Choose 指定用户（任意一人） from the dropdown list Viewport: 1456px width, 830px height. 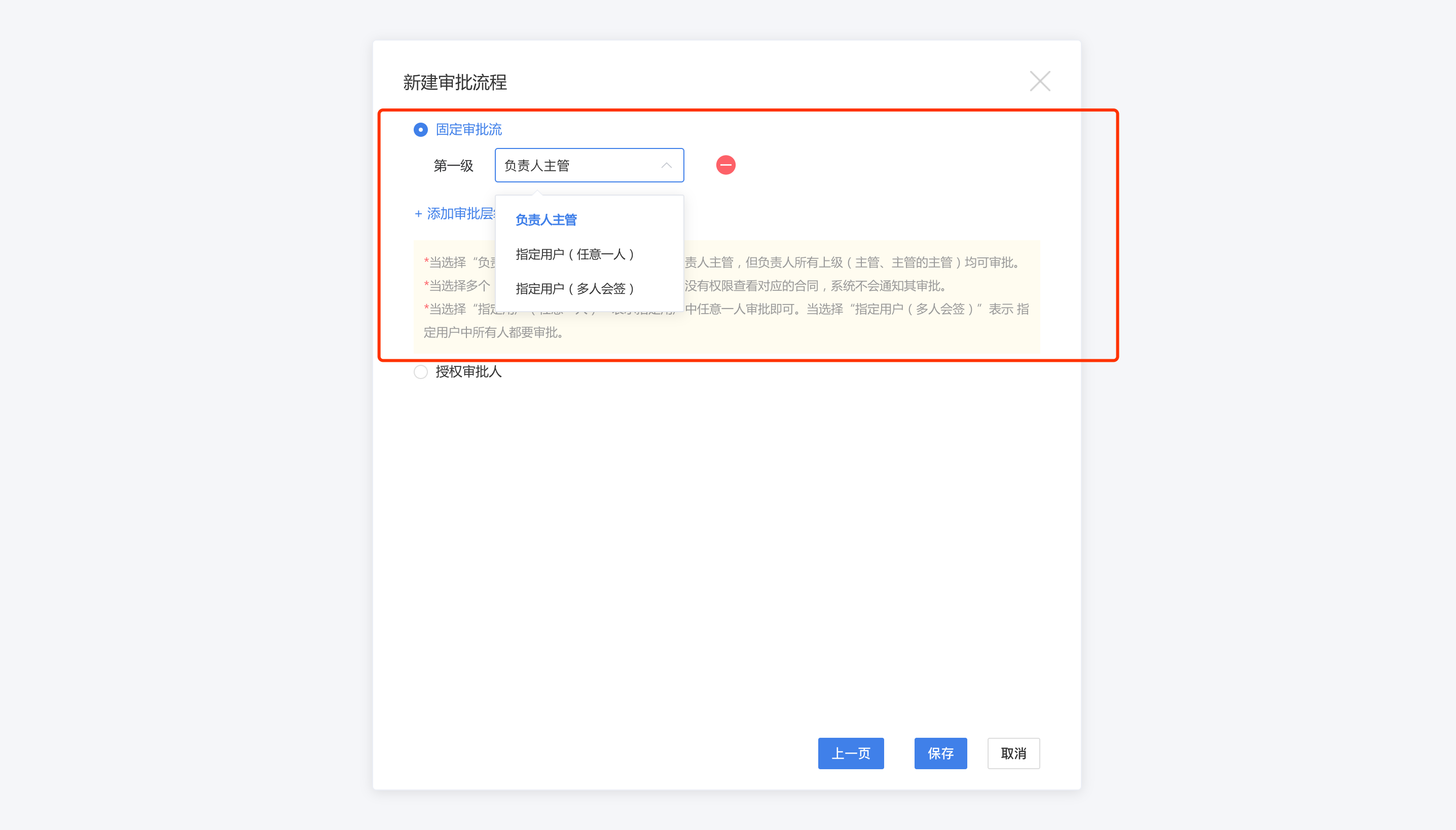589,254
